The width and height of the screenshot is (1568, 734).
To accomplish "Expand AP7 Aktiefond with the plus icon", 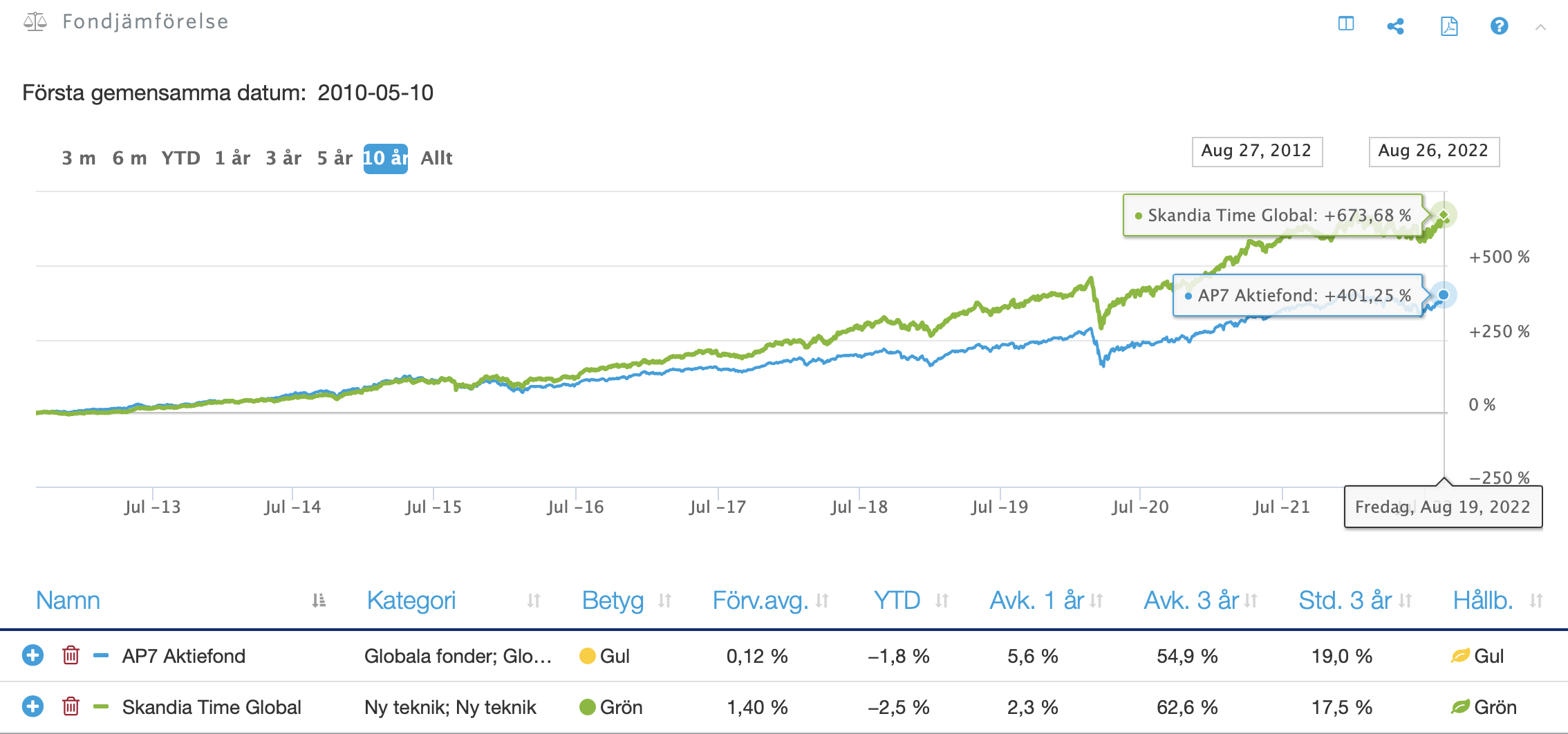I will click(x=32, y=655).
